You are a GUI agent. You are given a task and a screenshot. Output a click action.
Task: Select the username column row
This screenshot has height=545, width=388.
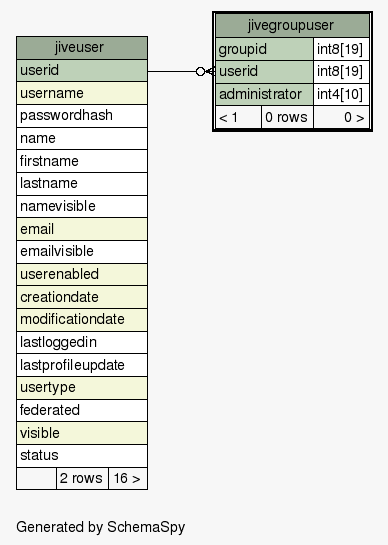coord(82,93)
